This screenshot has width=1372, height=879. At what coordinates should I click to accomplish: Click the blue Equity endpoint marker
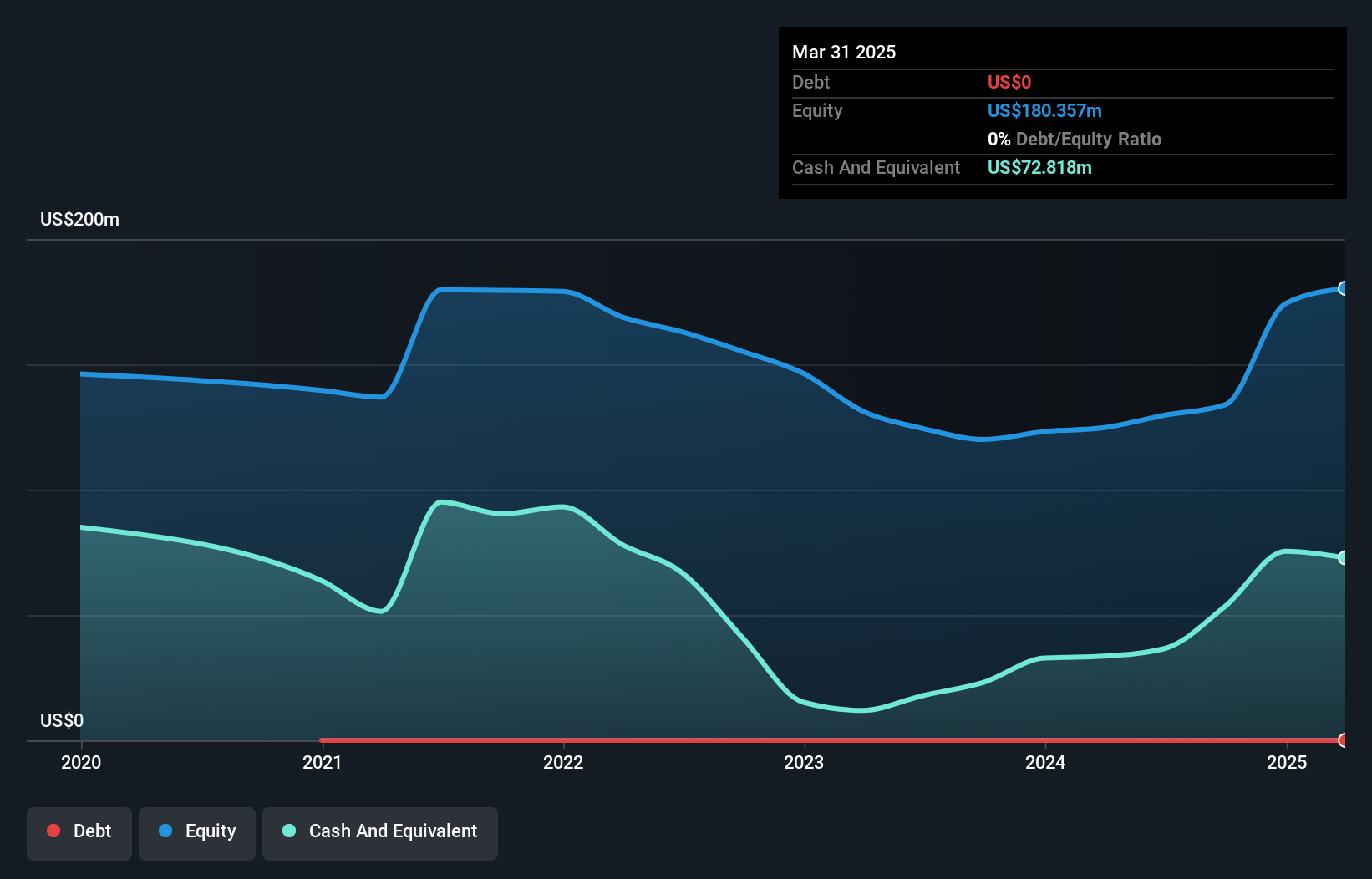coord(1344,288)
